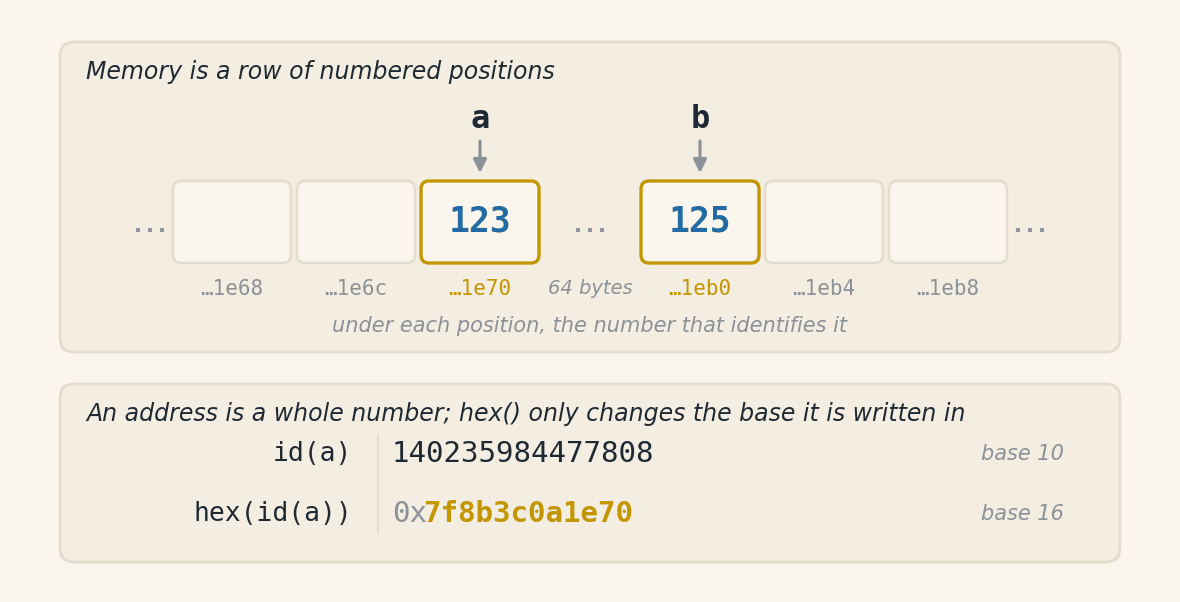Click the heading 'Memory is a row of numbered positions'
The image size is (1180, 602).
click(320, 71)
